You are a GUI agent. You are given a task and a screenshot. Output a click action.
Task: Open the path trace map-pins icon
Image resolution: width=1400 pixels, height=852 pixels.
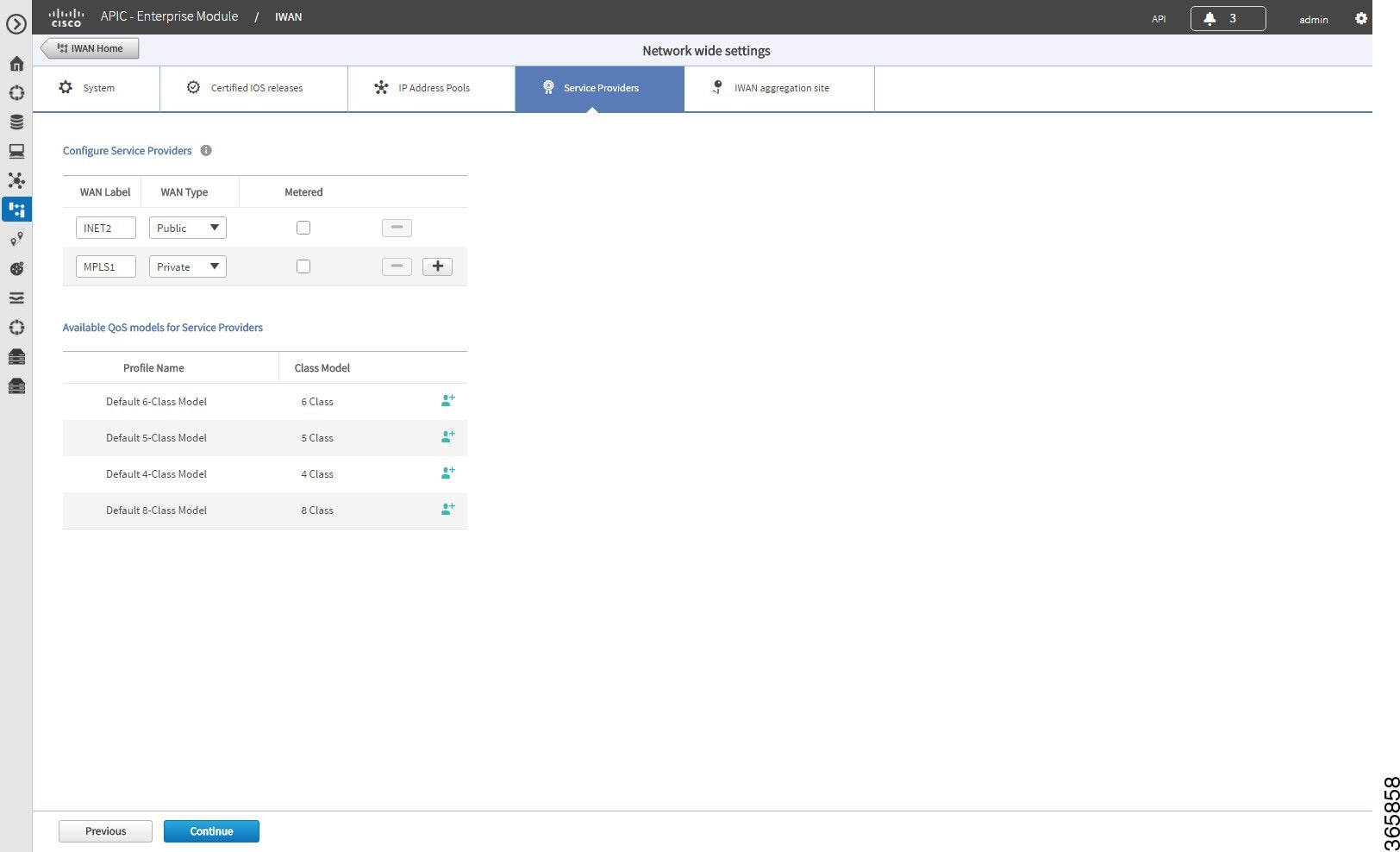click(16, 239)
